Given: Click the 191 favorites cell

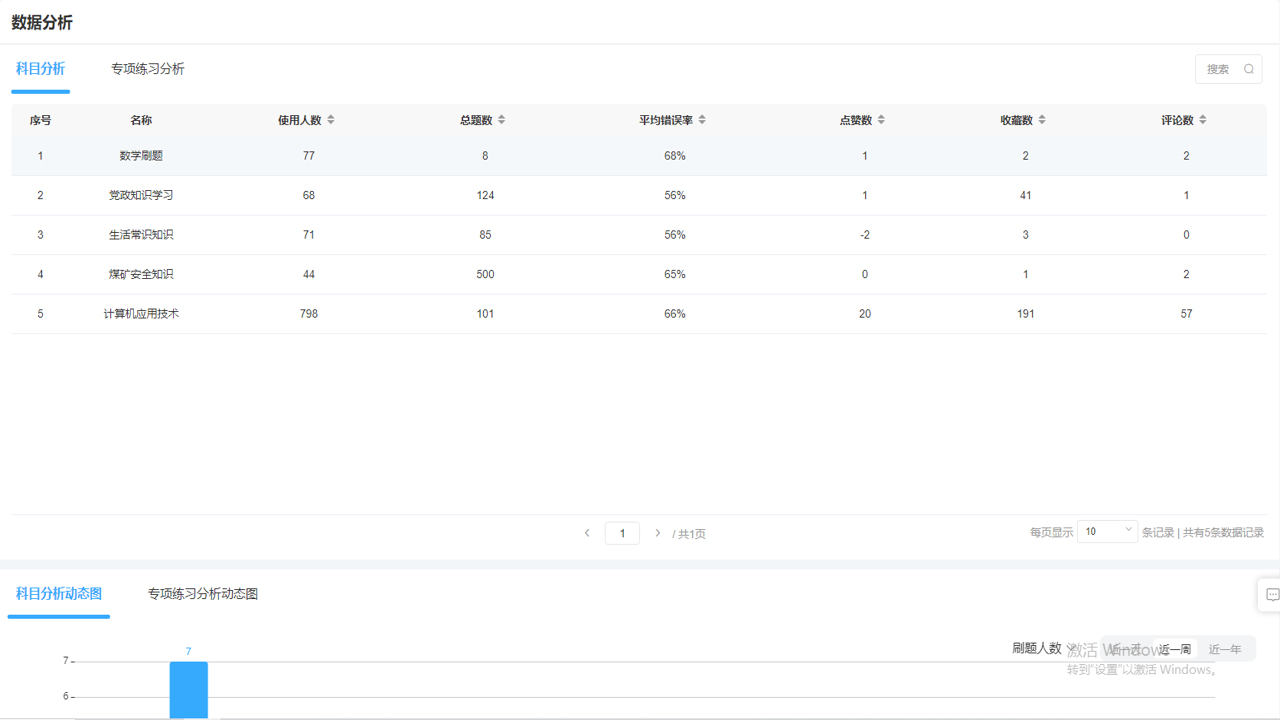Looking at the screenshot, I should [x=1026, y=314].
